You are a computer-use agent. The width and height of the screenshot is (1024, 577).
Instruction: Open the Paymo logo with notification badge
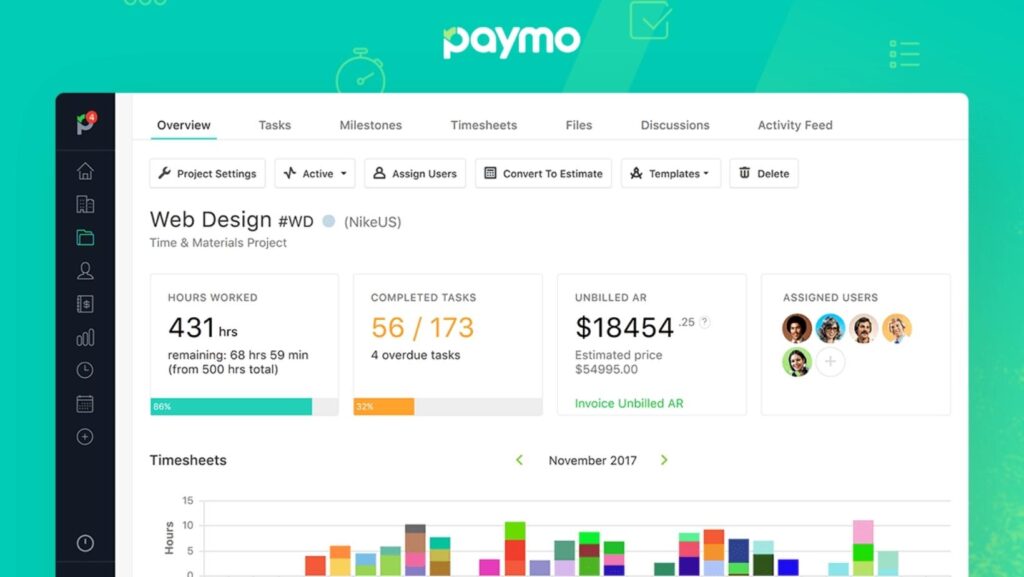86,122
